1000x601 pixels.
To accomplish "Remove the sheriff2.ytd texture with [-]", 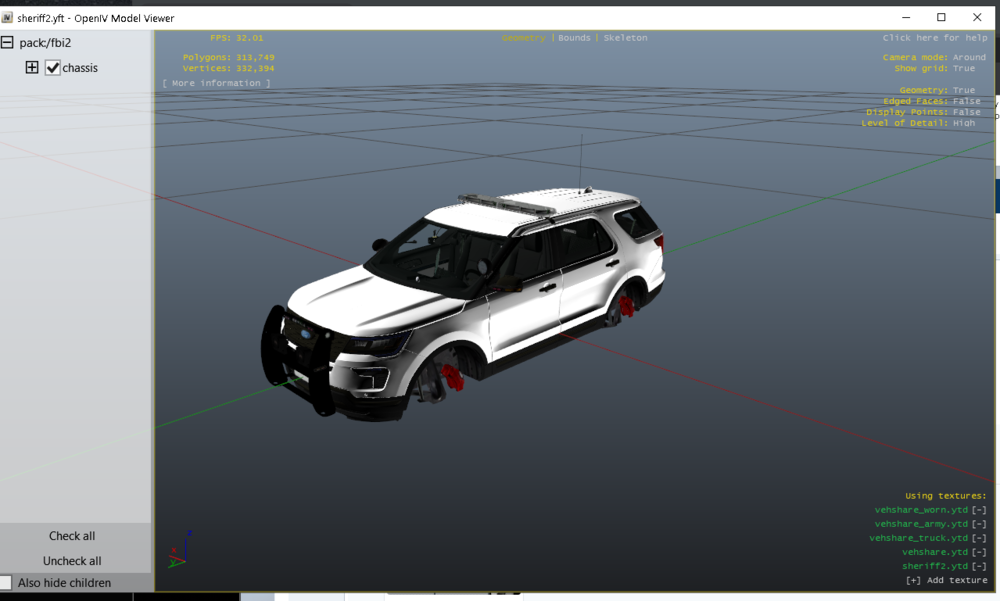I will click(979, 566).
